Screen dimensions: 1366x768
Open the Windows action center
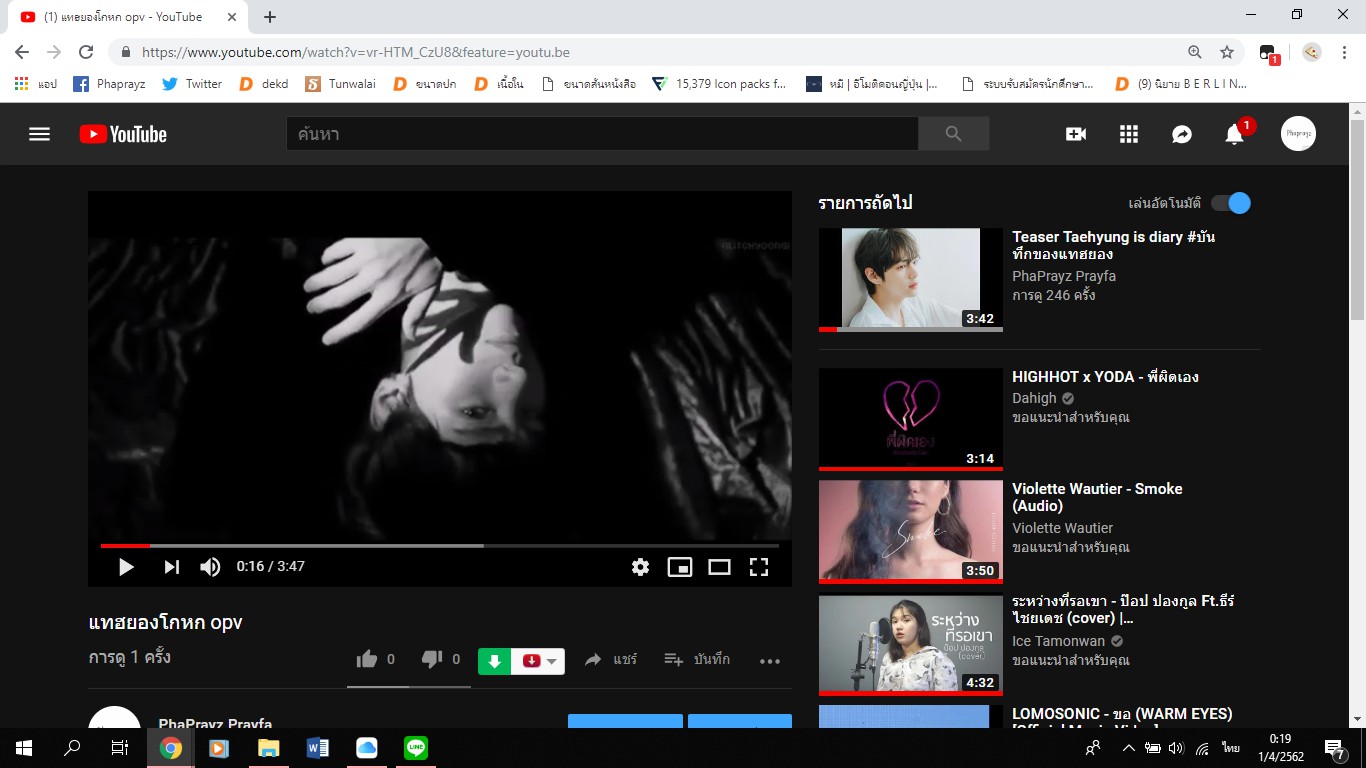pos(1334,748)
